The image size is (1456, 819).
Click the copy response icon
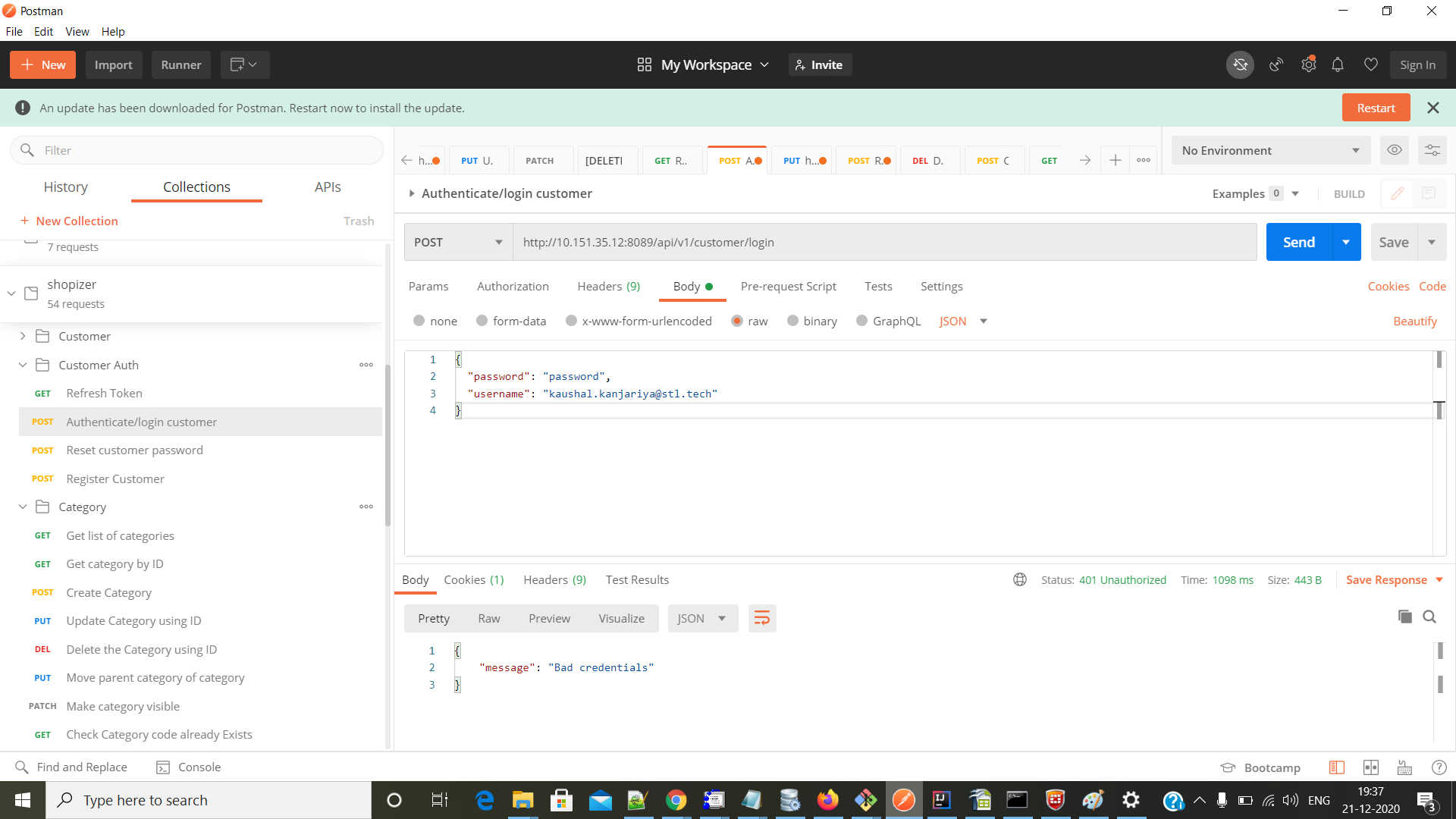coord(1405,617)
